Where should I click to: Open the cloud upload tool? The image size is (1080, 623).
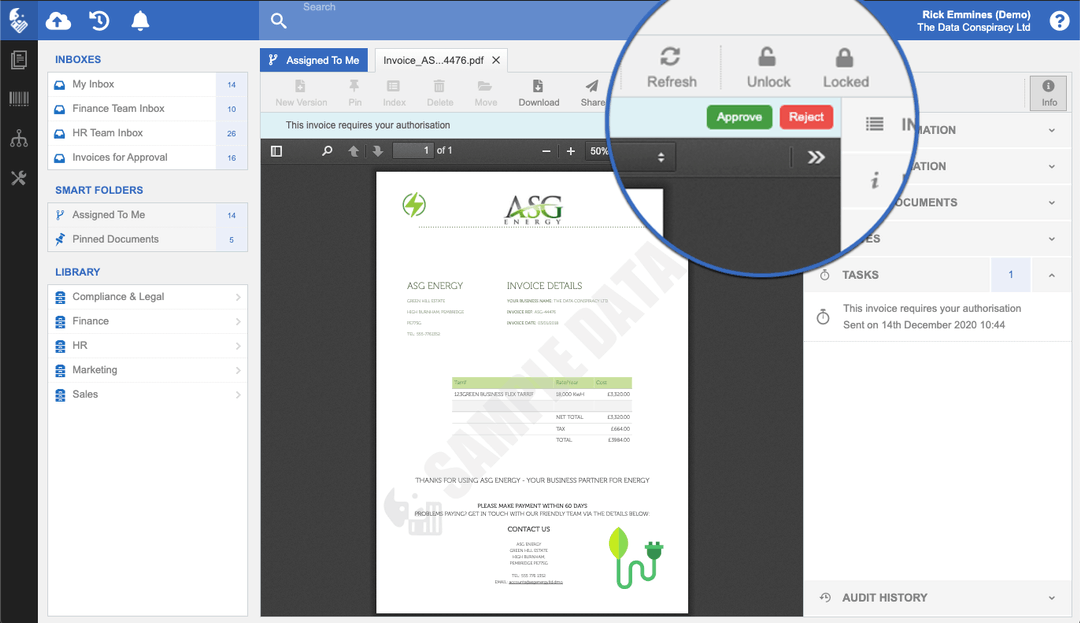tap(57, 20)
